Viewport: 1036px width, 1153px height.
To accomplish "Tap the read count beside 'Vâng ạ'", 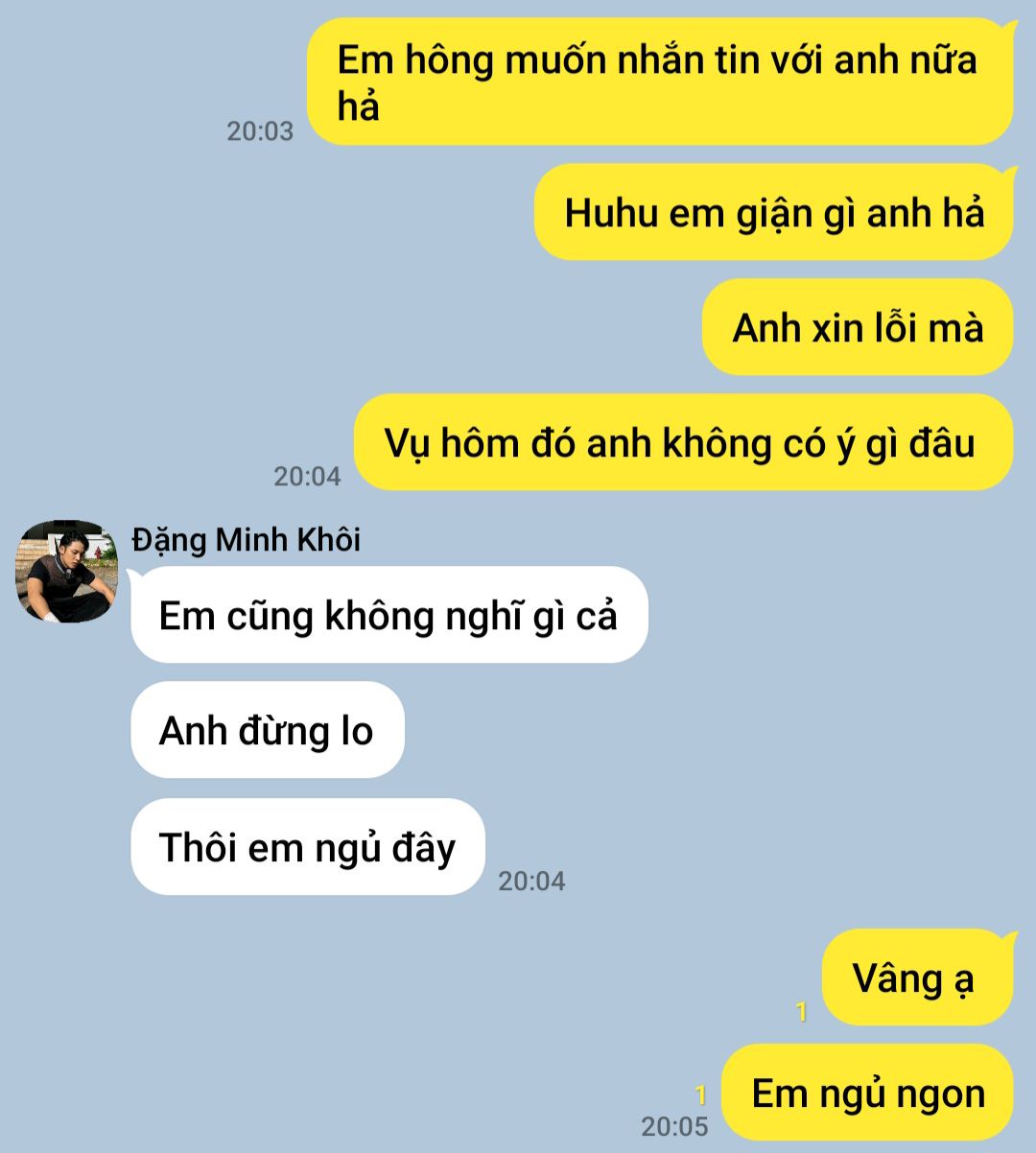I will (802, 1011).
